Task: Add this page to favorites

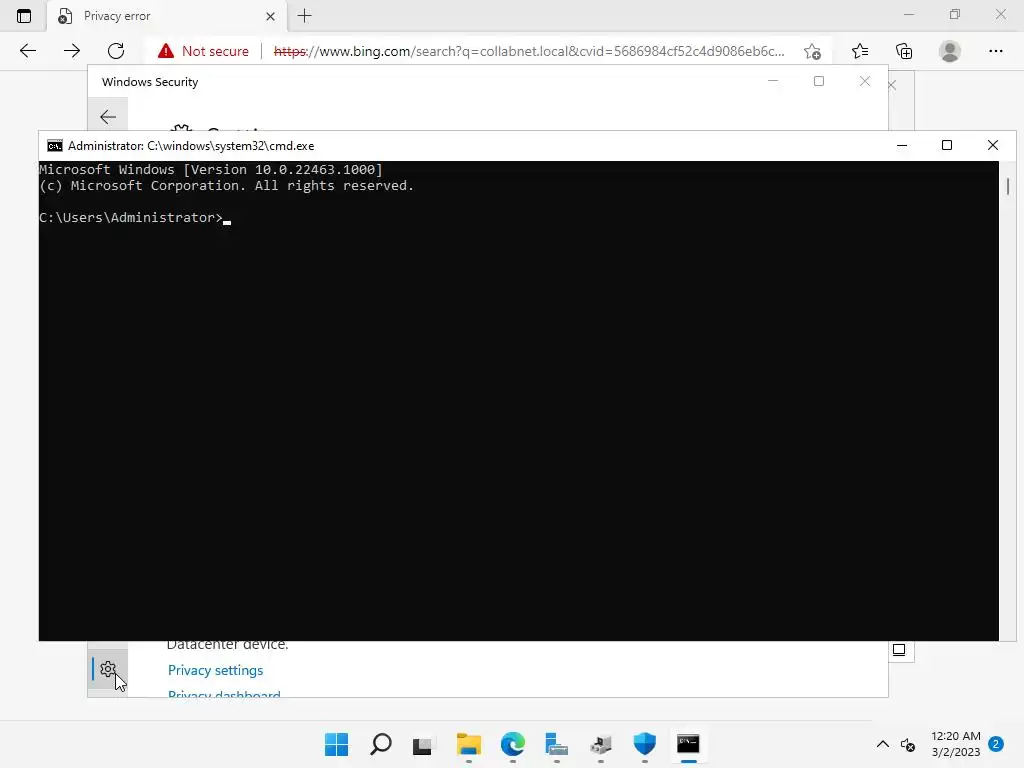Action: pyautogui.click(x=812, y=51)
